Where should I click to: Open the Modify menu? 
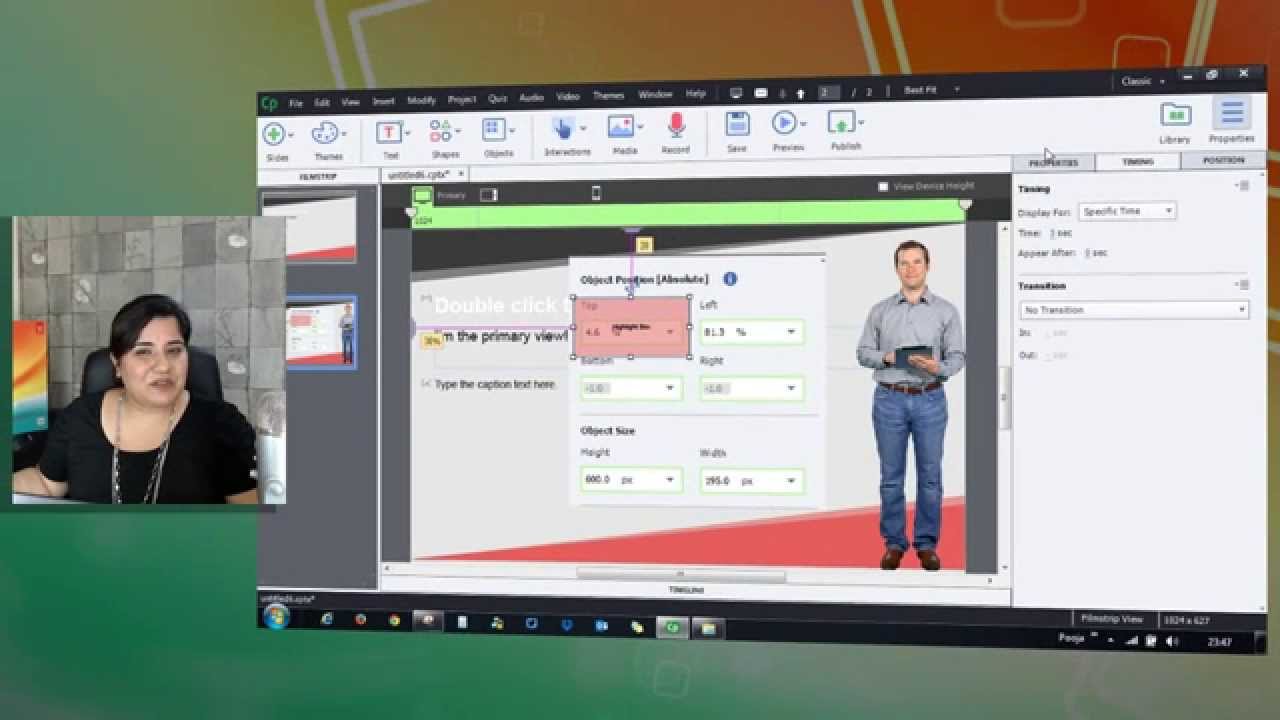(x=421, y=100)
